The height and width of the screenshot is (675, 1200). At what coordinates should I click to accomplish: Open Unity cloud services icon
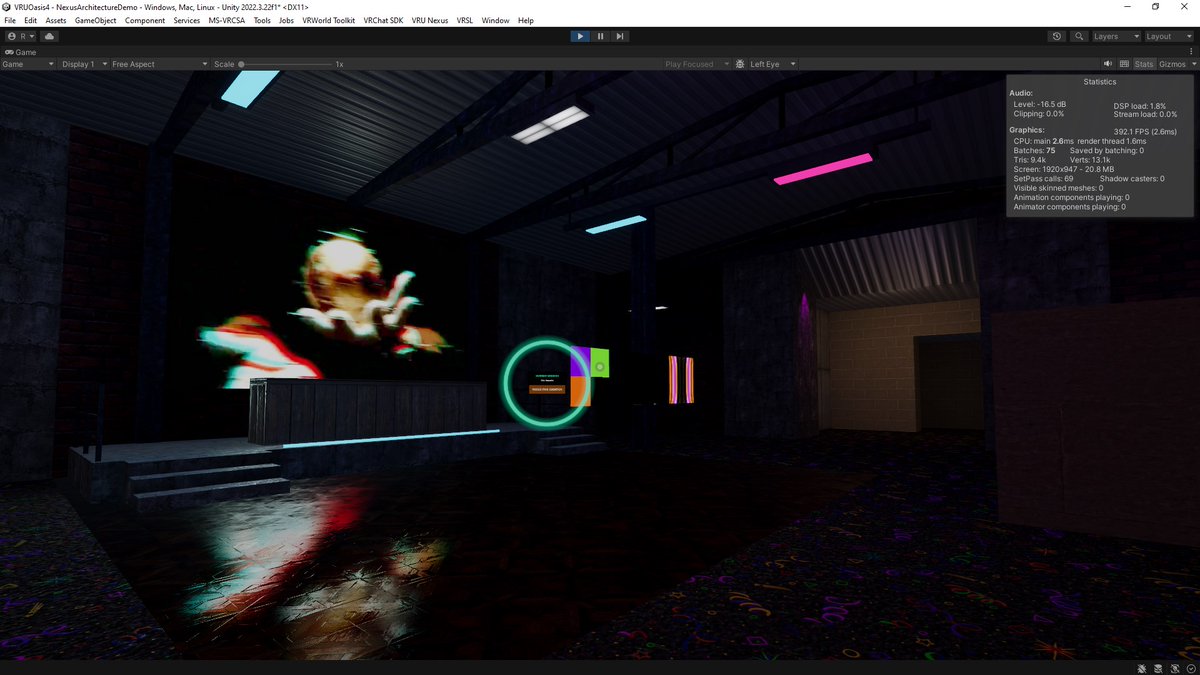[x=49, y=36]
